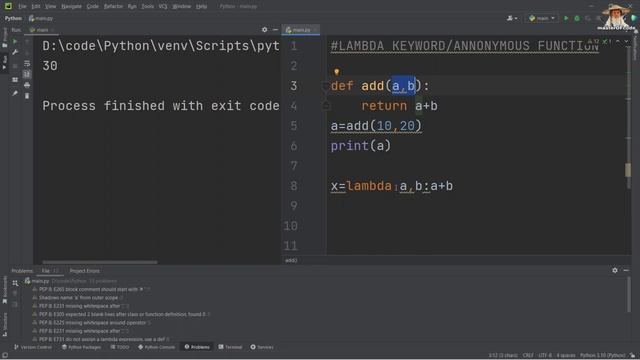Open the Run menu
Screen dimensions: 640x360
point(132,7)
